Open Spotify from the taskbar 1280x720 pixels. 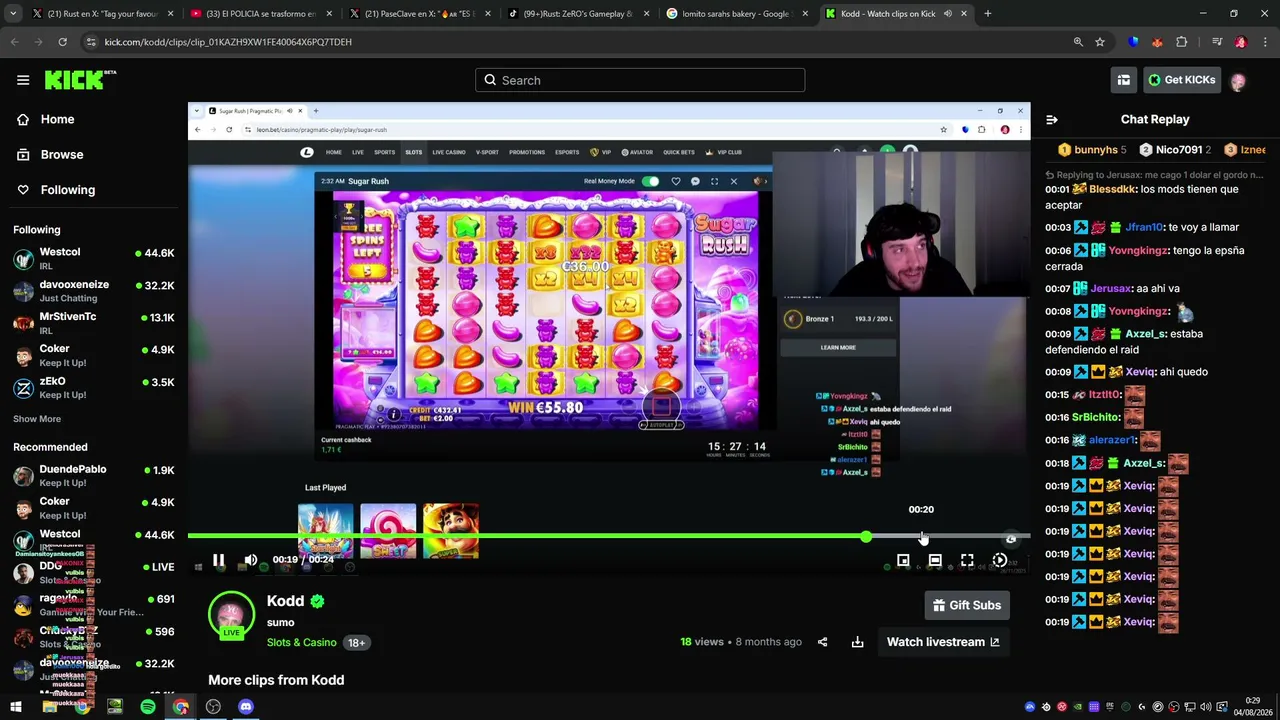[148, 707]
